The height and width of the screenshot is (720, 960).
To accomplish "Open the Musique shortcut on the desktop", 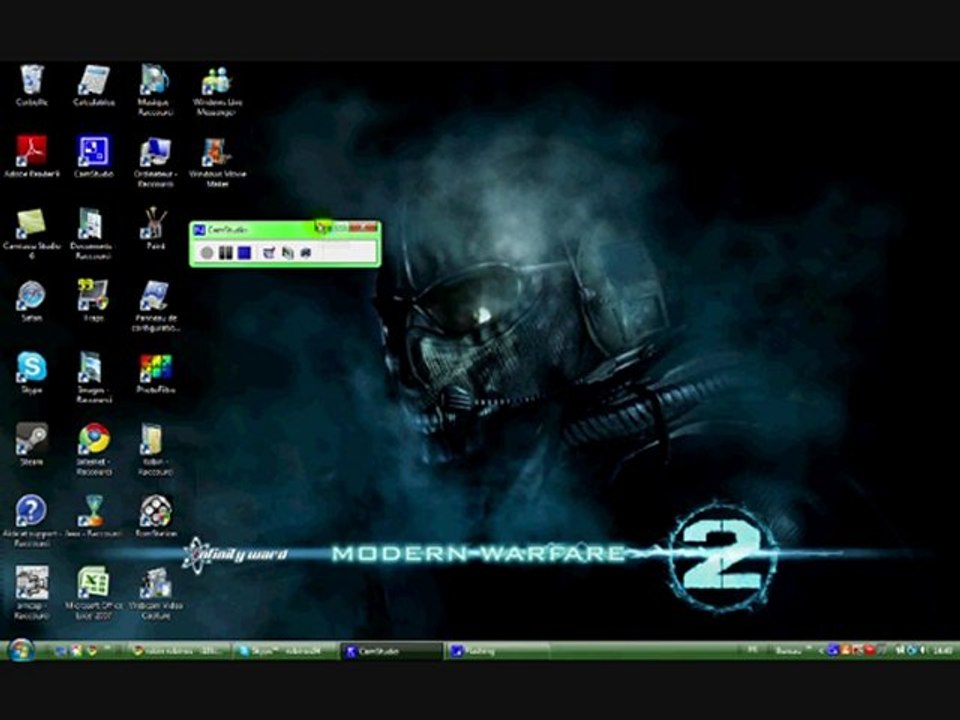I will 155,90.
